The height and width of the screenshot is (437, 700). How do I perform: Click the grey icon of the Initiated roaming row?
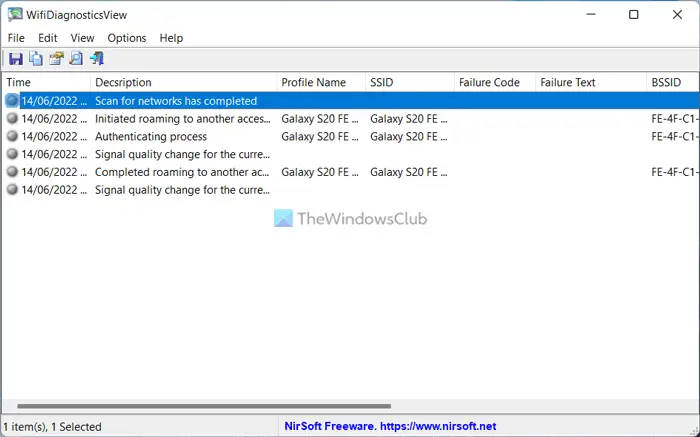pyautogui.click(x=12, y=119)
